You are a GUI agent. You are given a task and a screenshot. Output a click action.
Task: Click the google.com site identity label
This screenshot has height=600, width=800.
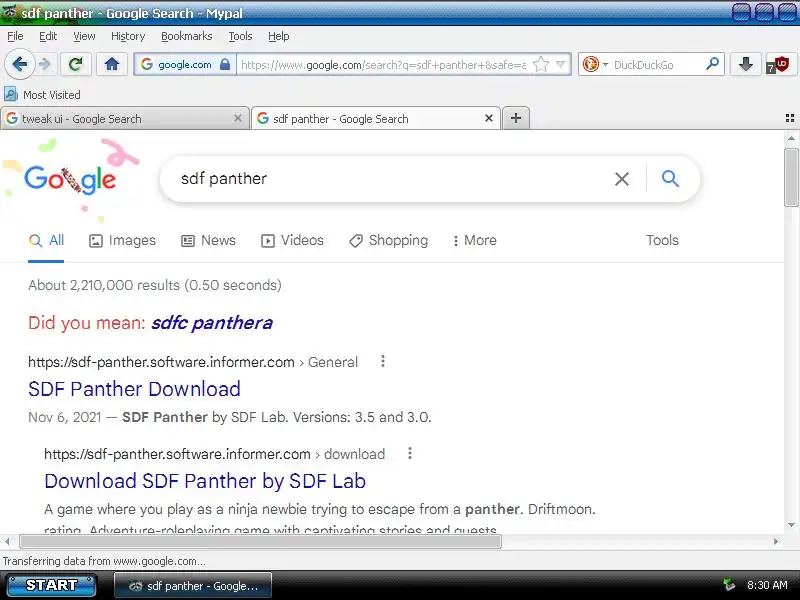pos(185,65)
